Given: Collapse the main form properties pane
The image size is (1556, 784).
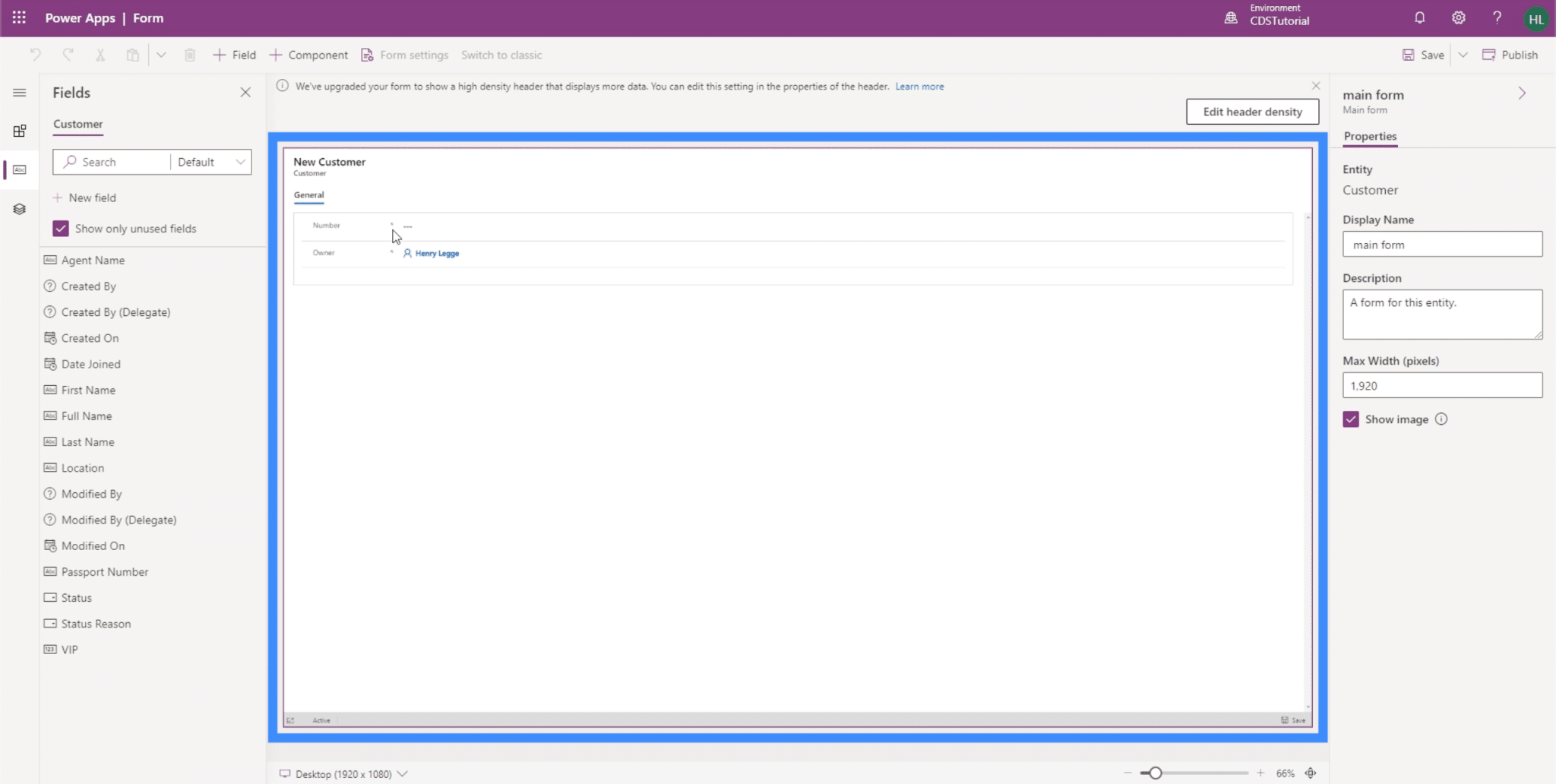Looking at the screenshot, I should 1522,93.
